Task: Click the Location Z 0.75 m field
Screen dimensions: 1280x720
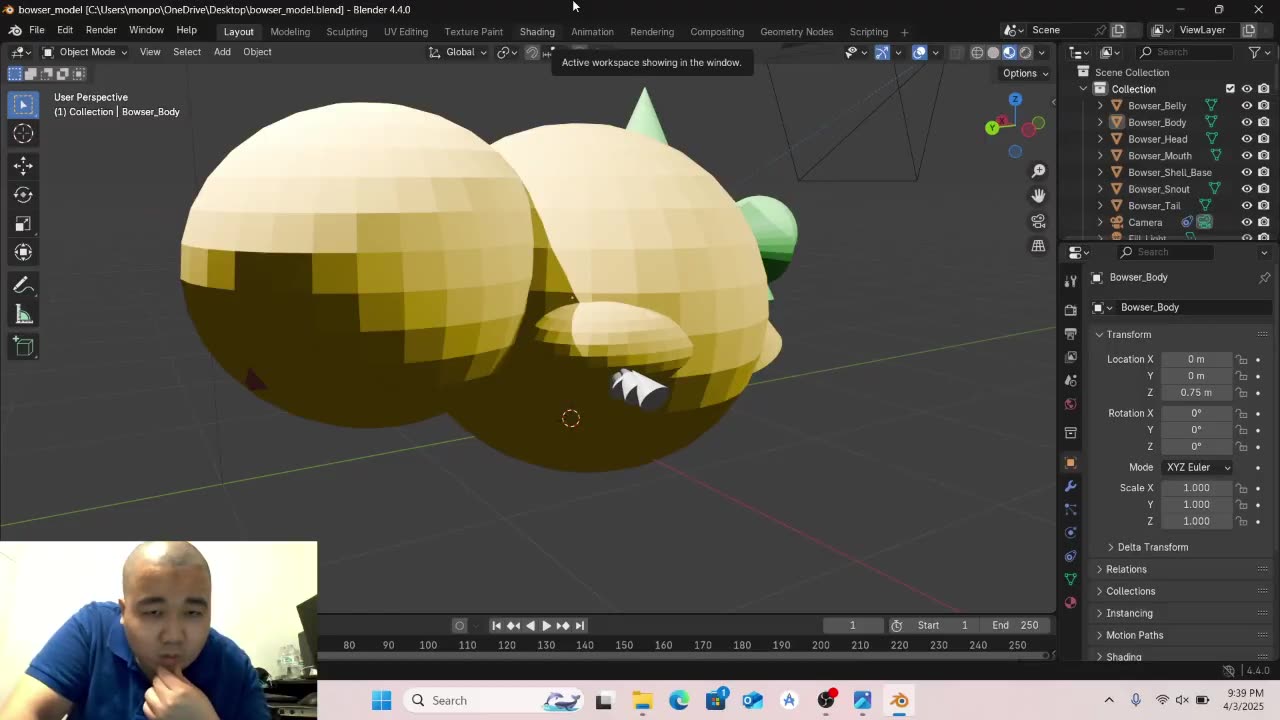Action: click(x=1195, y=392)
